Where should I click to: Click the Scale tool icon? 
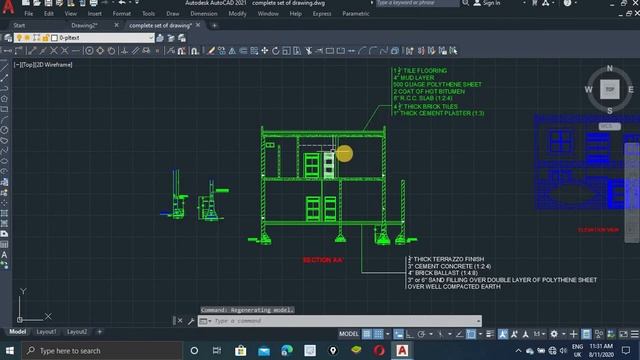[287, 51]
